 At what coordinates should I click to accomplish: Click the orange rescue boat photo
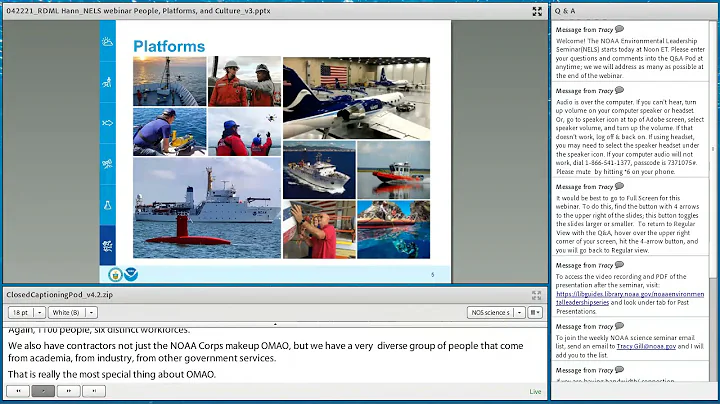394,170
